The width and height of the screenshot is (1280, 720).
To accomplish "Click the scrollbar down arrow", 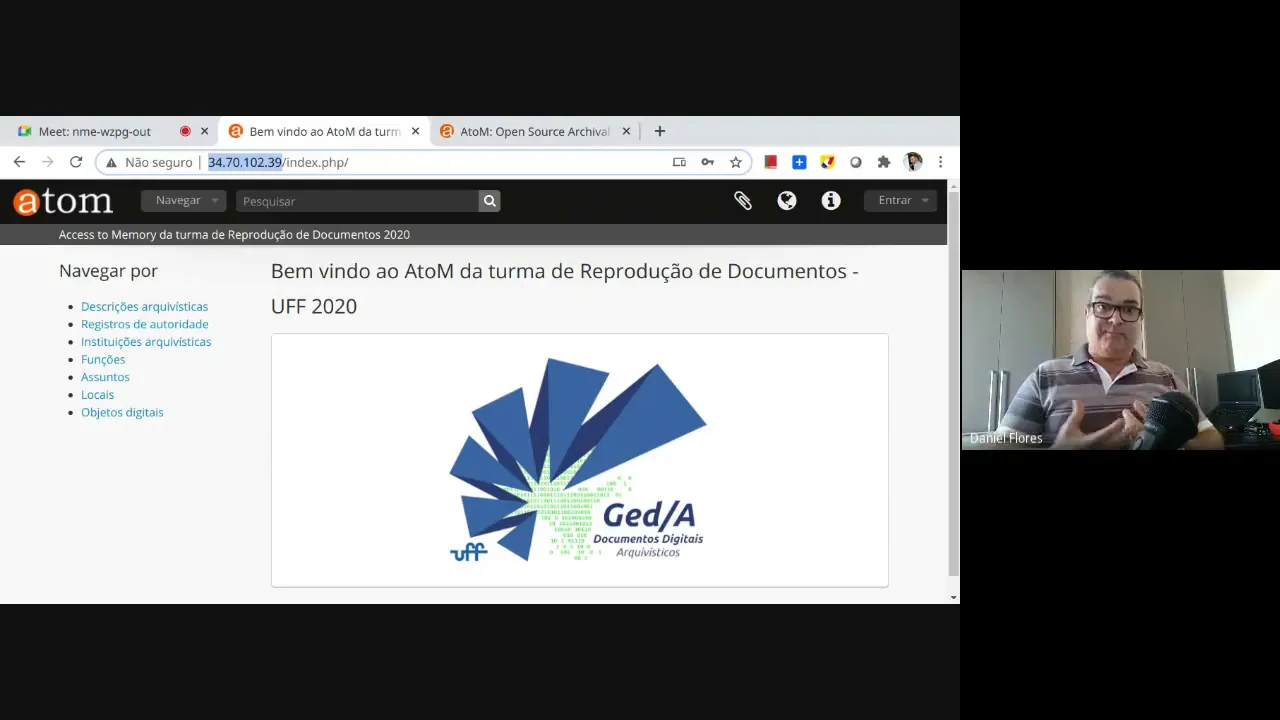I will click(953, 597).
